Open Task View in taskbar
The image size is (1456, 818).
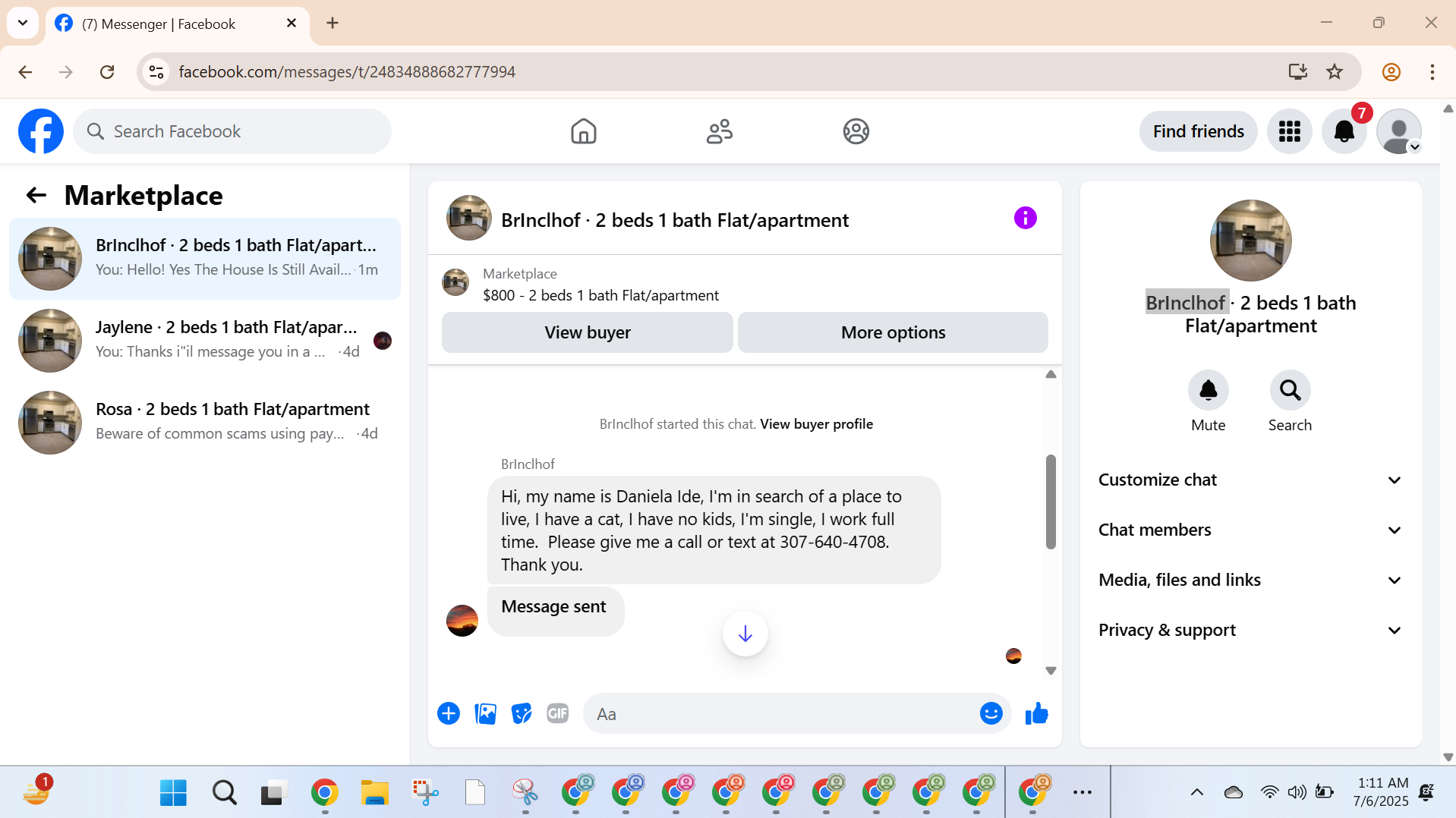274,792
